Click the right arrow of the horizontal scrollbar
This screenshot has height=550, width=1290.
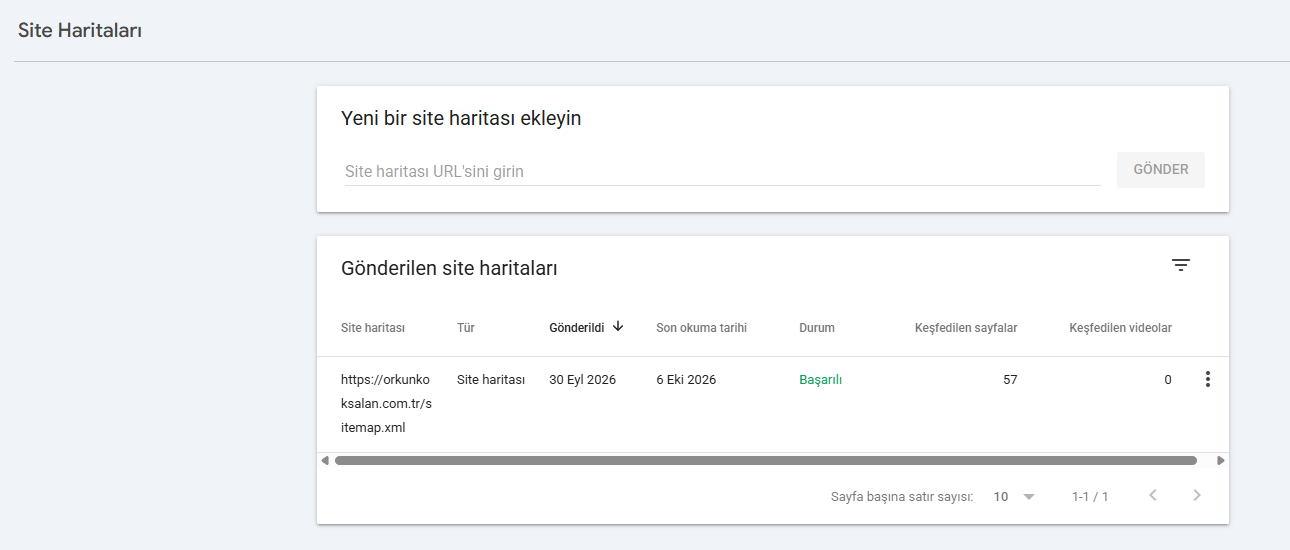[x=1220, y=461]
